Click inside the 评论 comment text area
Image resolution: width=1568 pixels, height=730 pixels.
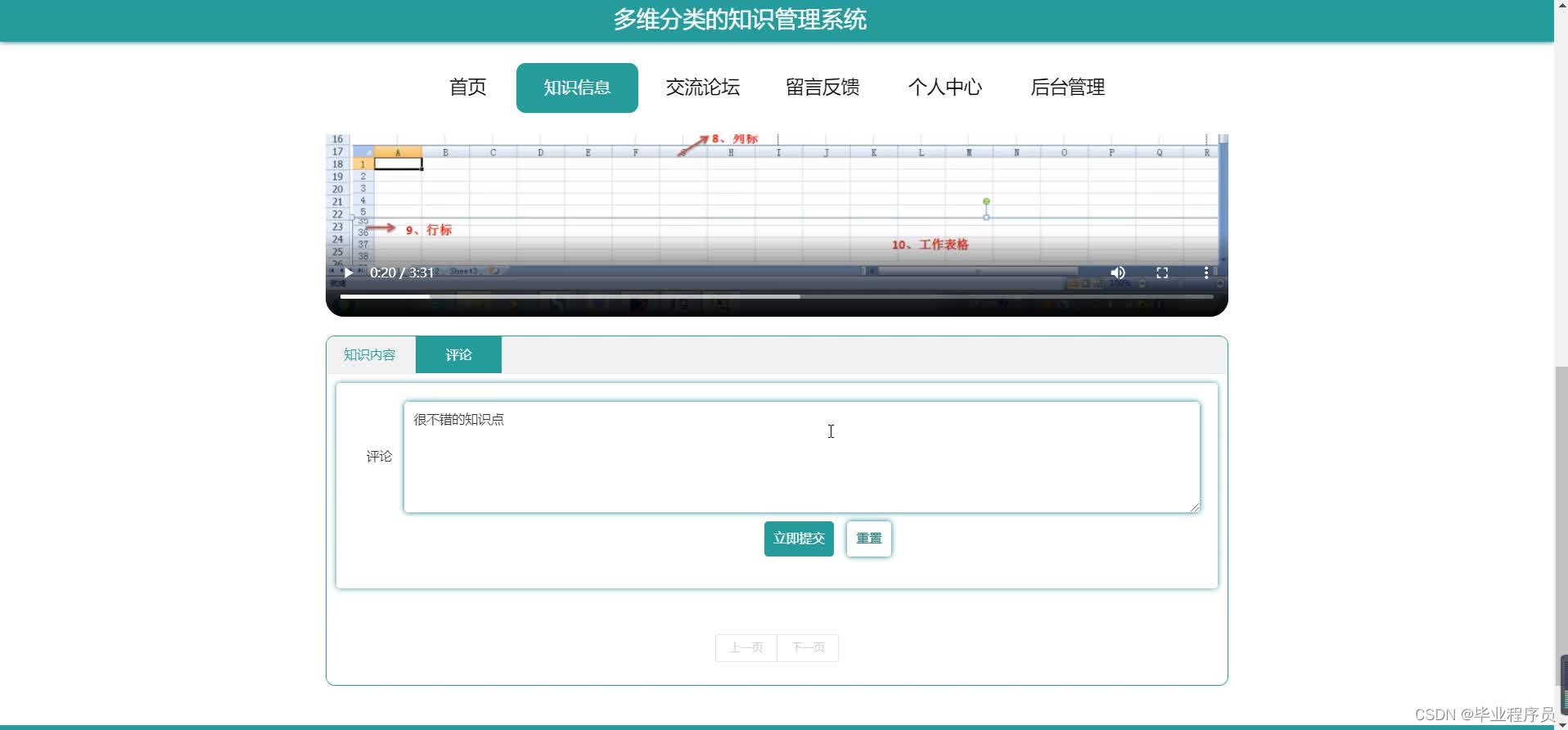(x=802, y=457)
